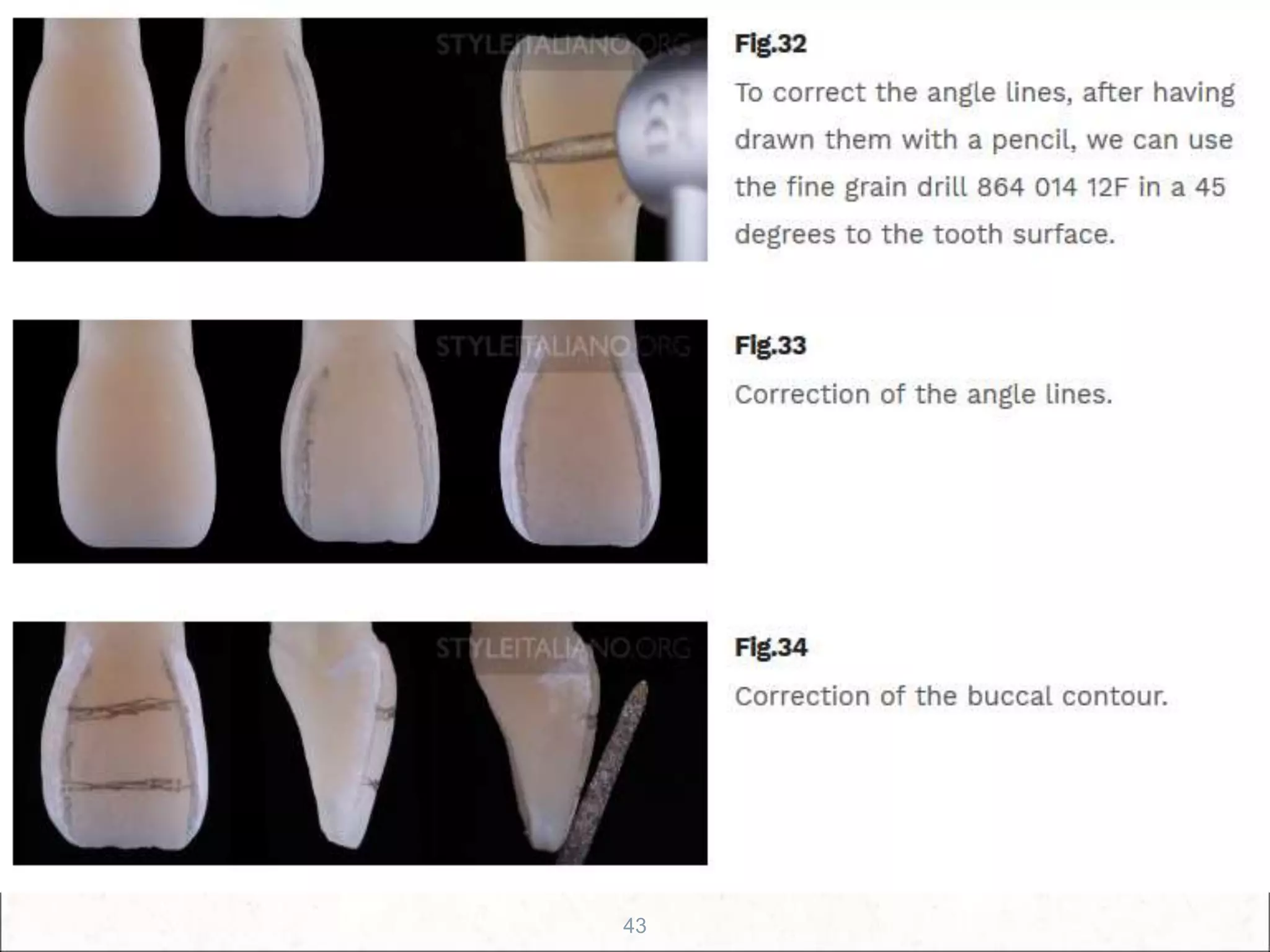
Task: Click the STYLEITALIANO.ORG watermark in Fig.33
Action: (x=563, y=346)
